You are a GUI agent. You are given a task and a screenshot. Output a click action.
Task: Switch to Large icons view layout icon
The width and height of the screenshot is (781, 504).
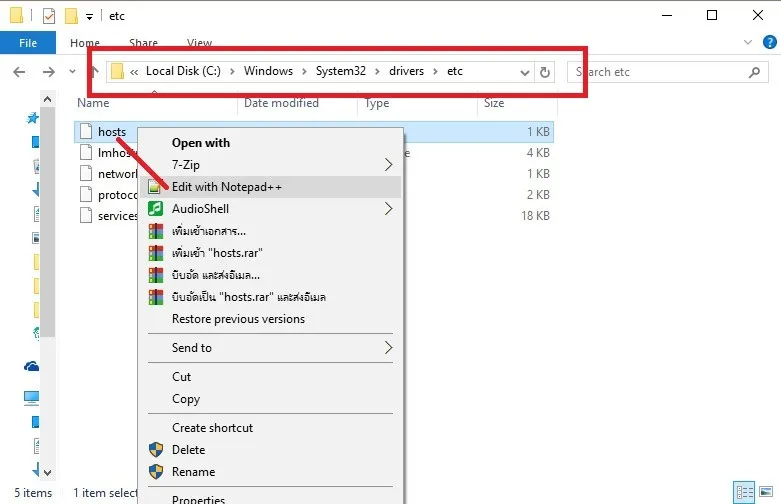point(766,492)
